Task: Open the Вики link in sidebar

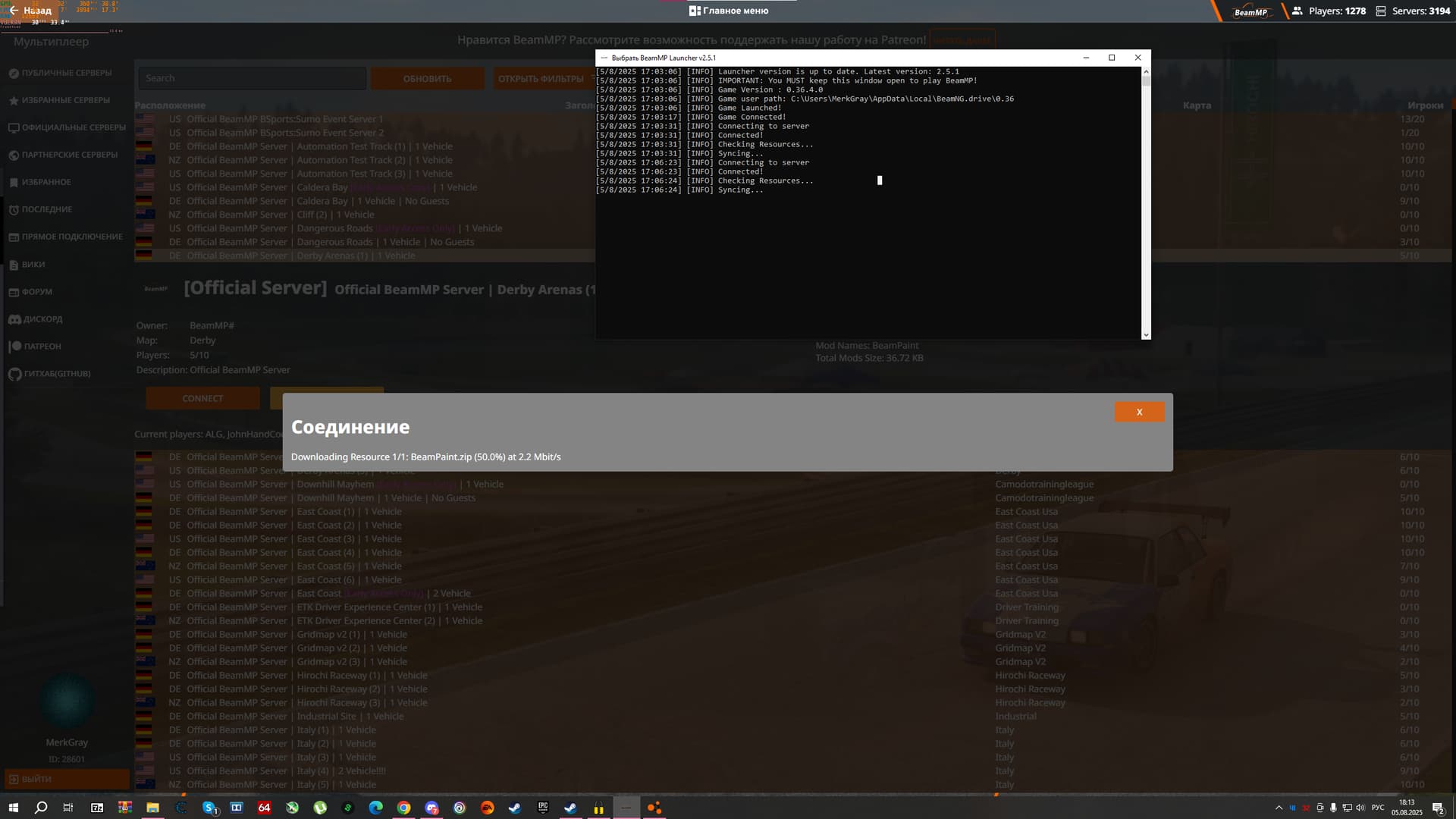Action: [x=27, y=265]
